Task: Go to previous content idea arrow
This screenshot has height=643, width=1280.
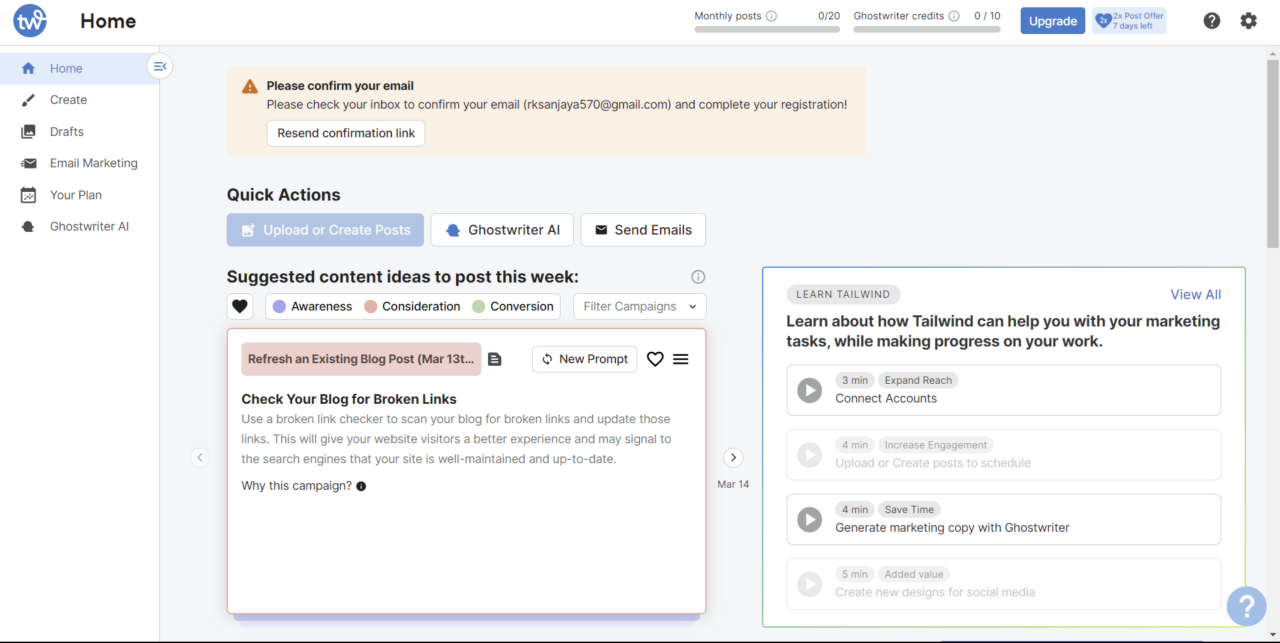Action: 200,457
